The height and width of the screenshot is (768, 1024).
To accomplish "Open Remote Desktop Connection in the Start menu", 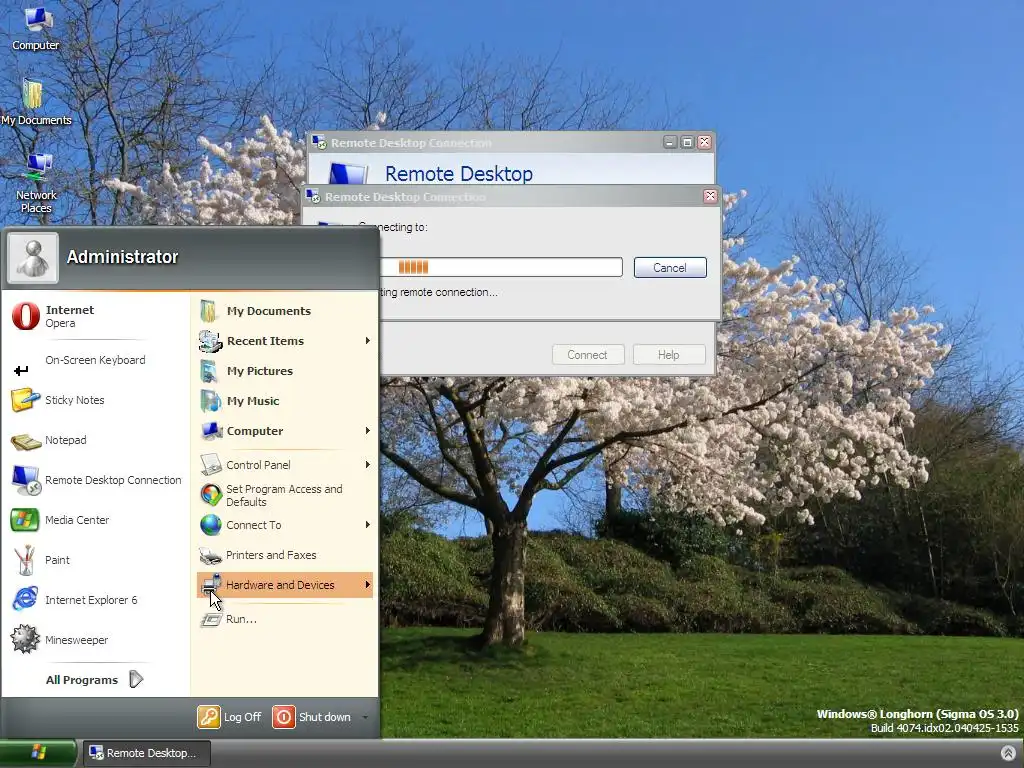I will click(x=97, y=480).
